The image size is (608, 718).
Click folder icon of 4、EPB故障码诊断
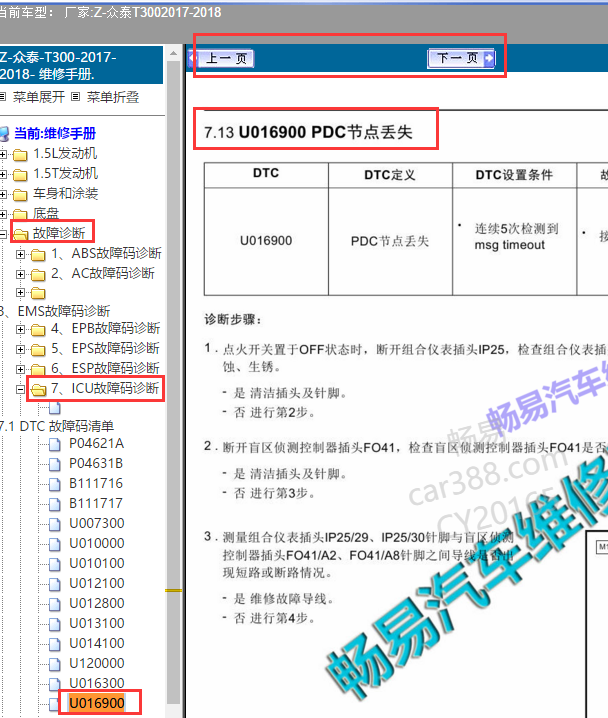[x=38, y=329]
